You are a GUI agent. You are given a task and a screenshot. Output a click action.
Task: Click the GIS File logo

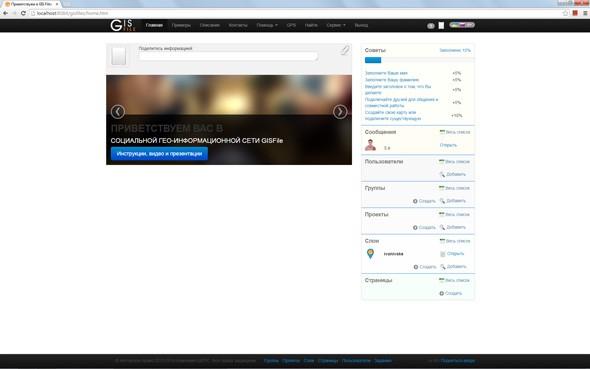click(x=123, y=25)
